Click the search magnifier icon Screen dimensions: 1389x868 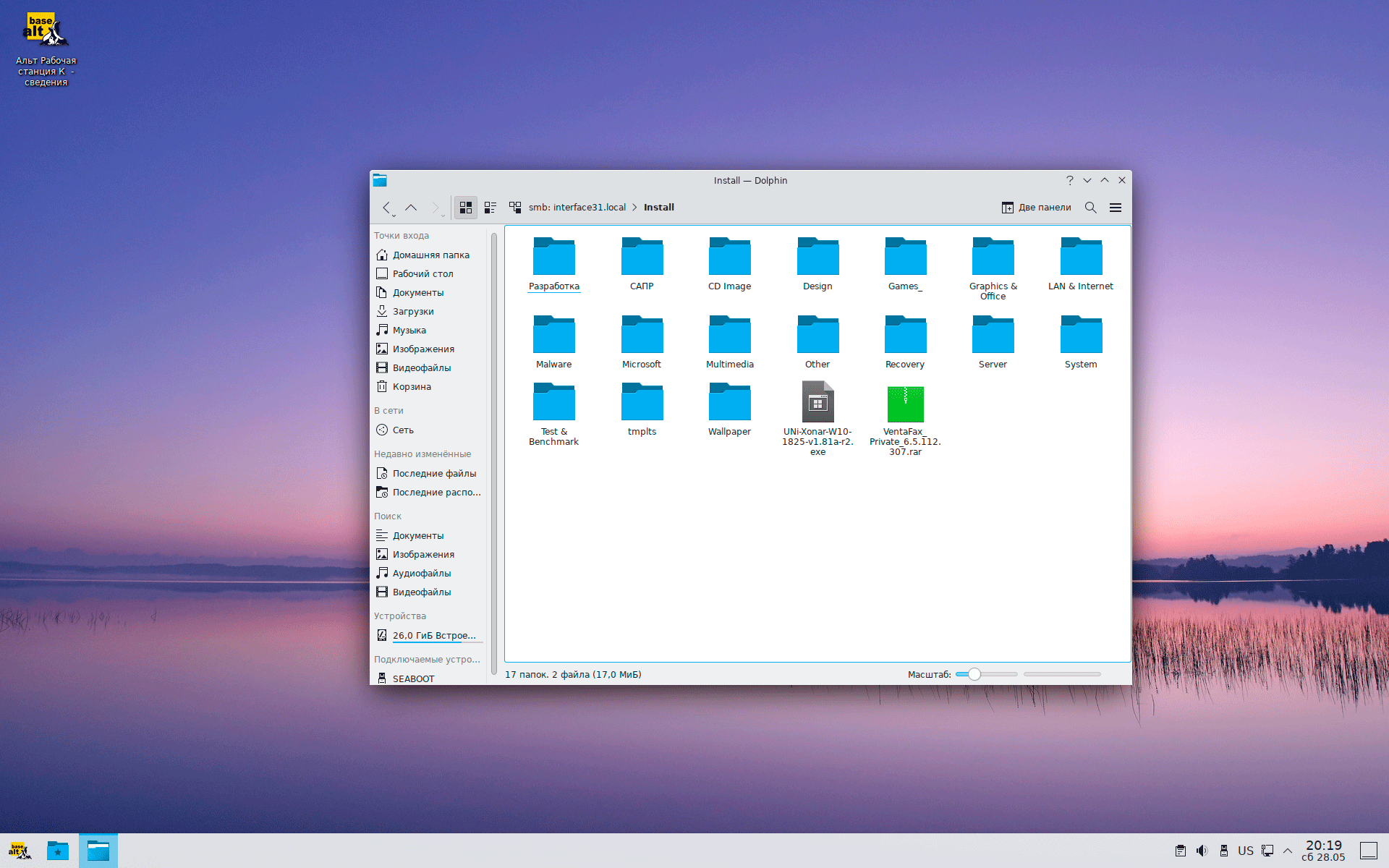point(1090,208)
